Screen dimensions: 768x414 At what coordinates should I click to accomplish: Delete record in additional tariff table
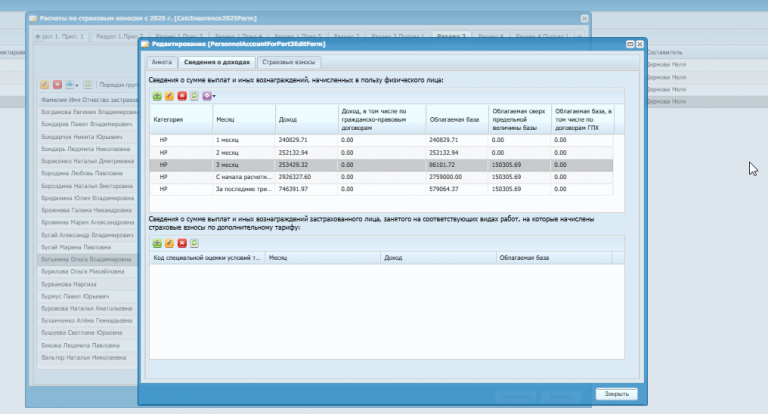tap(182, 243)
